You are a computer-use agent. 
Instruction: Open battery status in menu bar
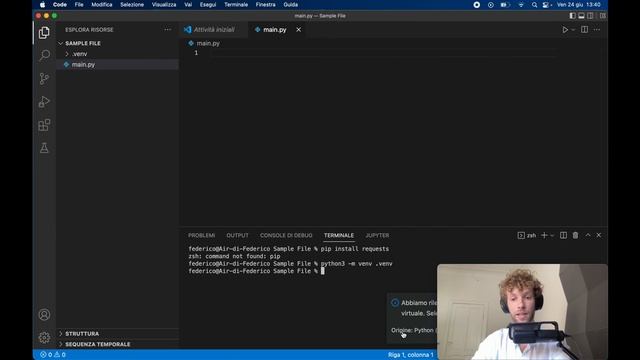click(505, 5)
